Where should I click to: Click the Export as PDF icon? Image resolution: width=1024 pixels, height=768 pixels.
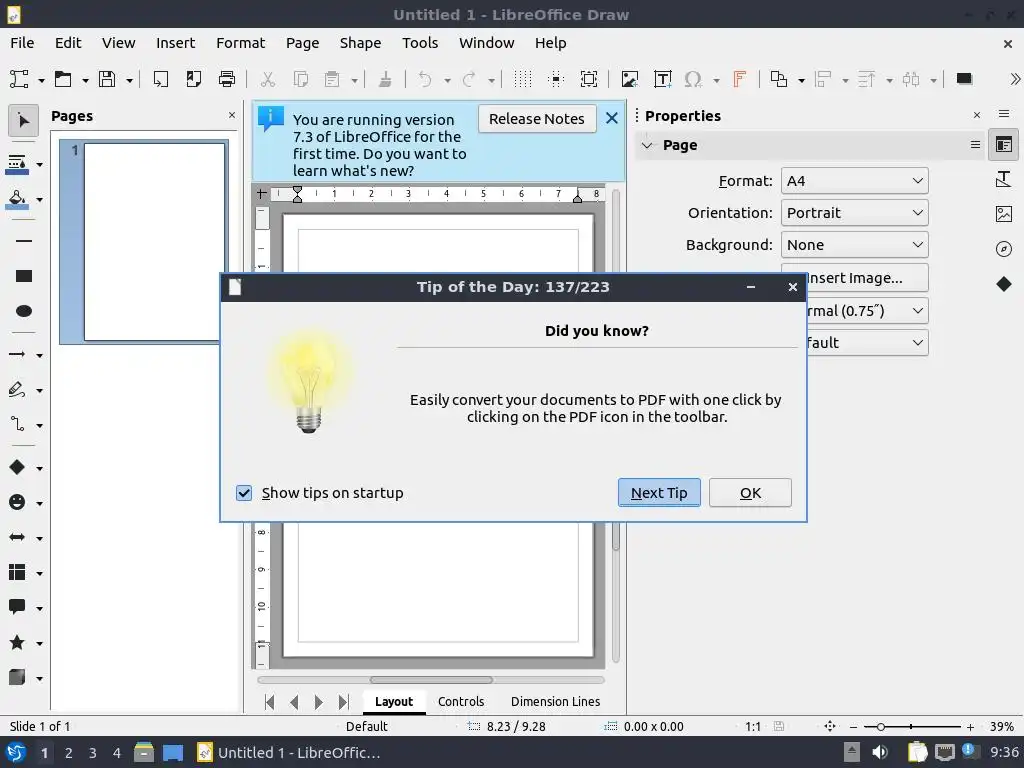194,79
